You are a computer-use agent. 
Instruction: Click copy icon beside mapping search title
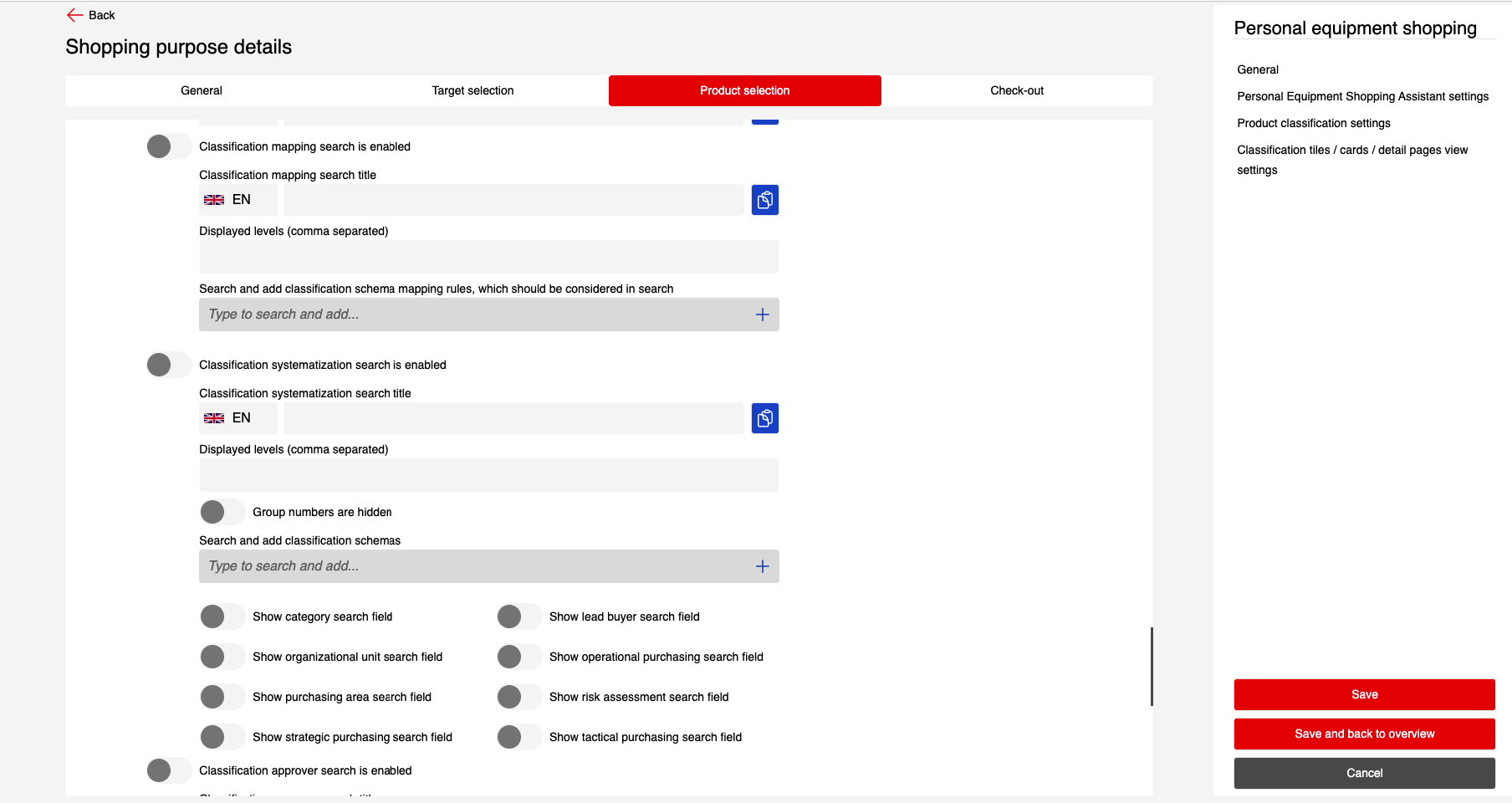click(764, 200)
